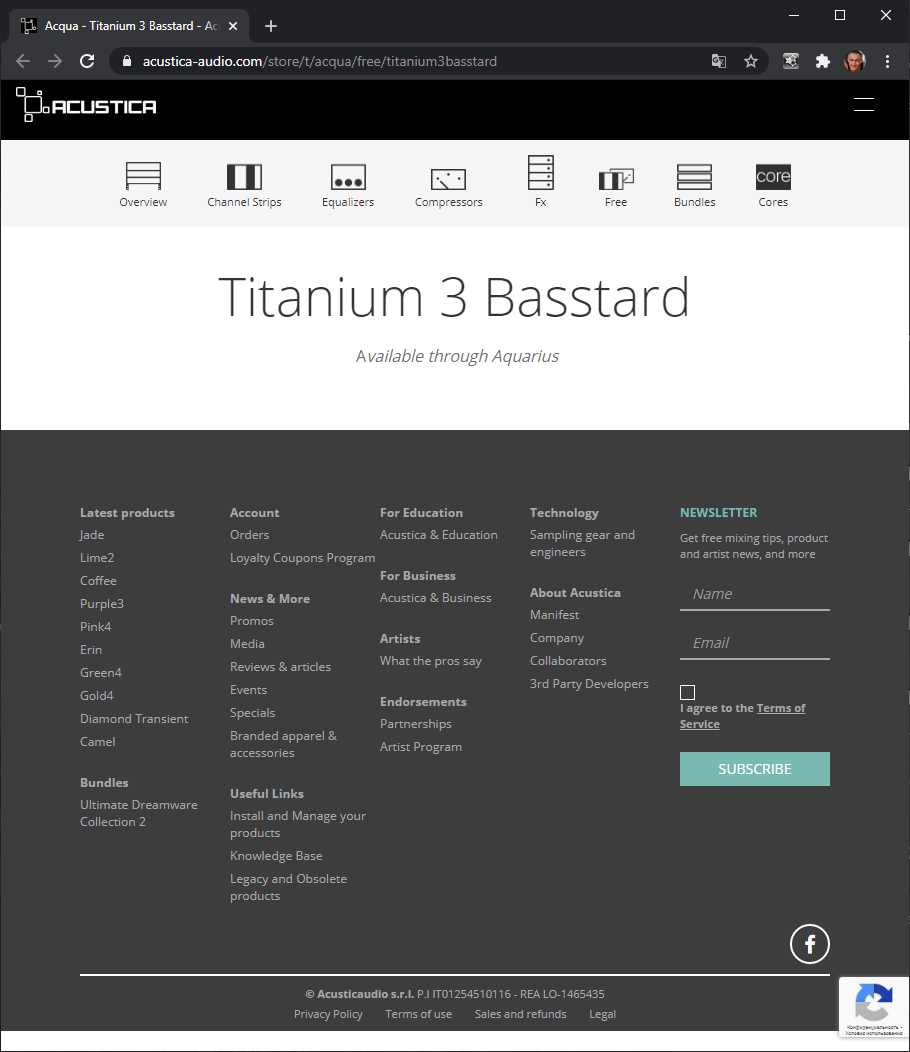Go back with the browser back arrow
Viewport: 910px width, 1052px height.
point(23,61)
